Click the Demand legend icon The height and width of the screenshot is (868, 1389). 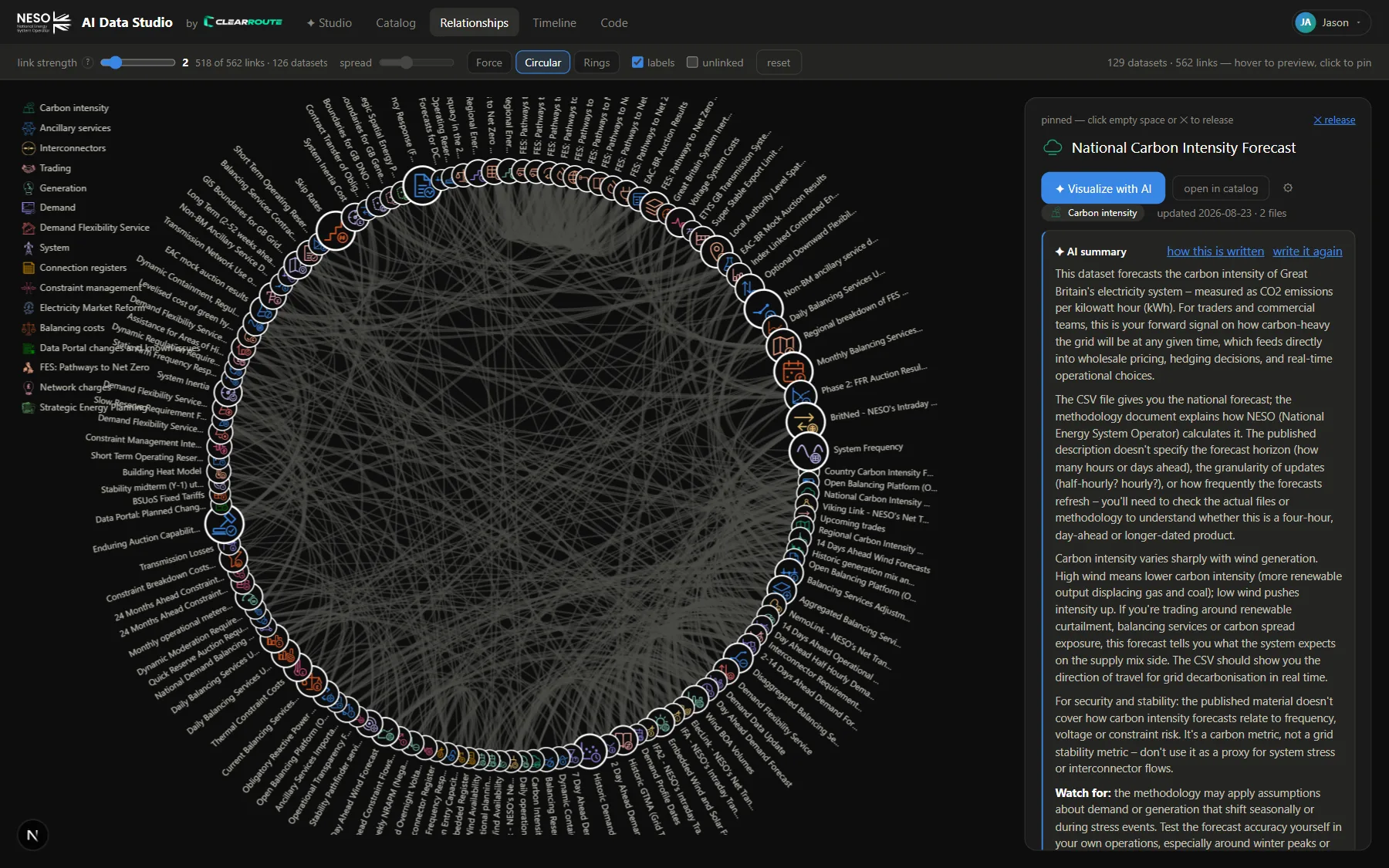coord(29,208)
